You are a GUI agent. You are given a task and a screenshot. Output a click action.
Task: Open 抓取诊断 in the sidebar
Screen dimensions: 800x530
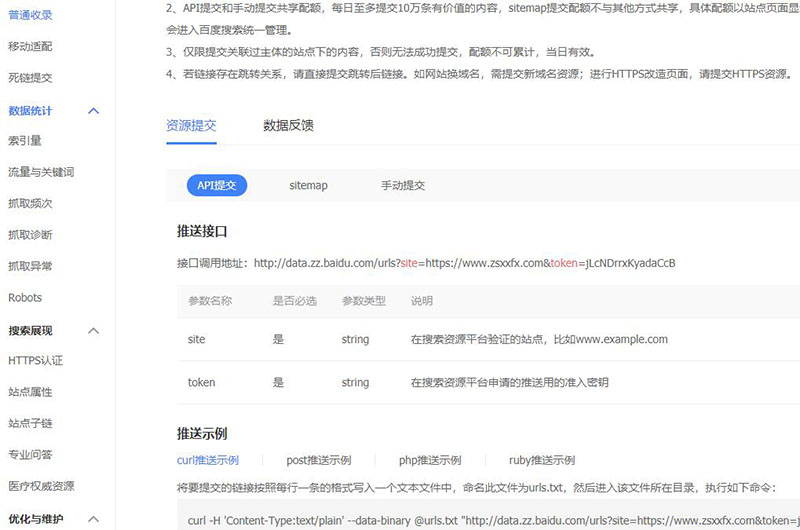tap(30, 235)
